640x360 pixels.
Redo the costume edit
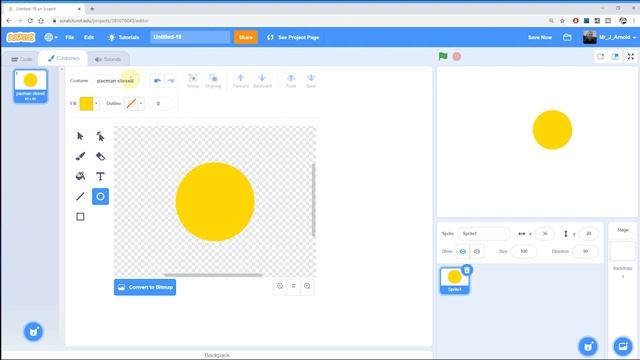tap(171, 80)
